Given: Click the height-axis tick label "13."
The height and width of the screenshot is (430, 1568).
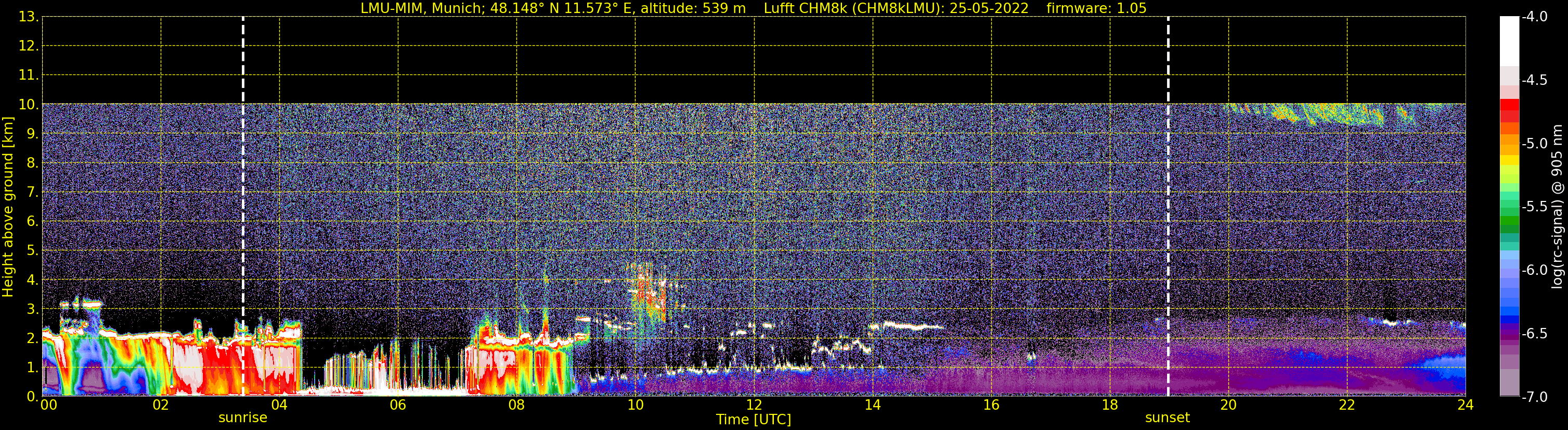Looking at the screenshot, I should point(29,17).
